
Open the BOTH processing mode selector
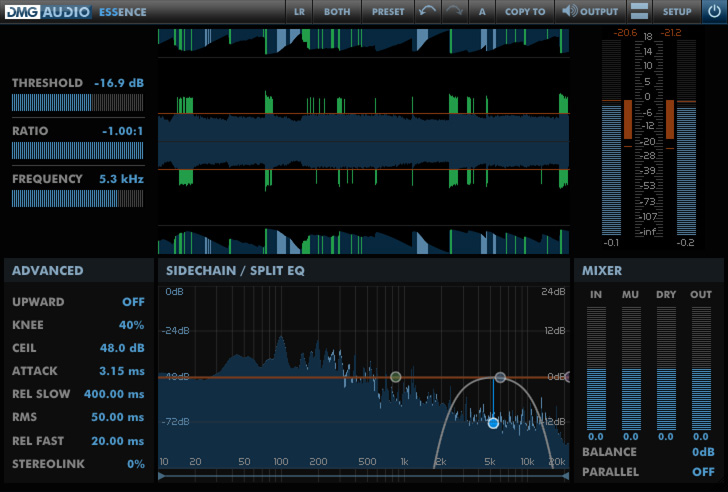pyautogui.click(x=337, y=12)
